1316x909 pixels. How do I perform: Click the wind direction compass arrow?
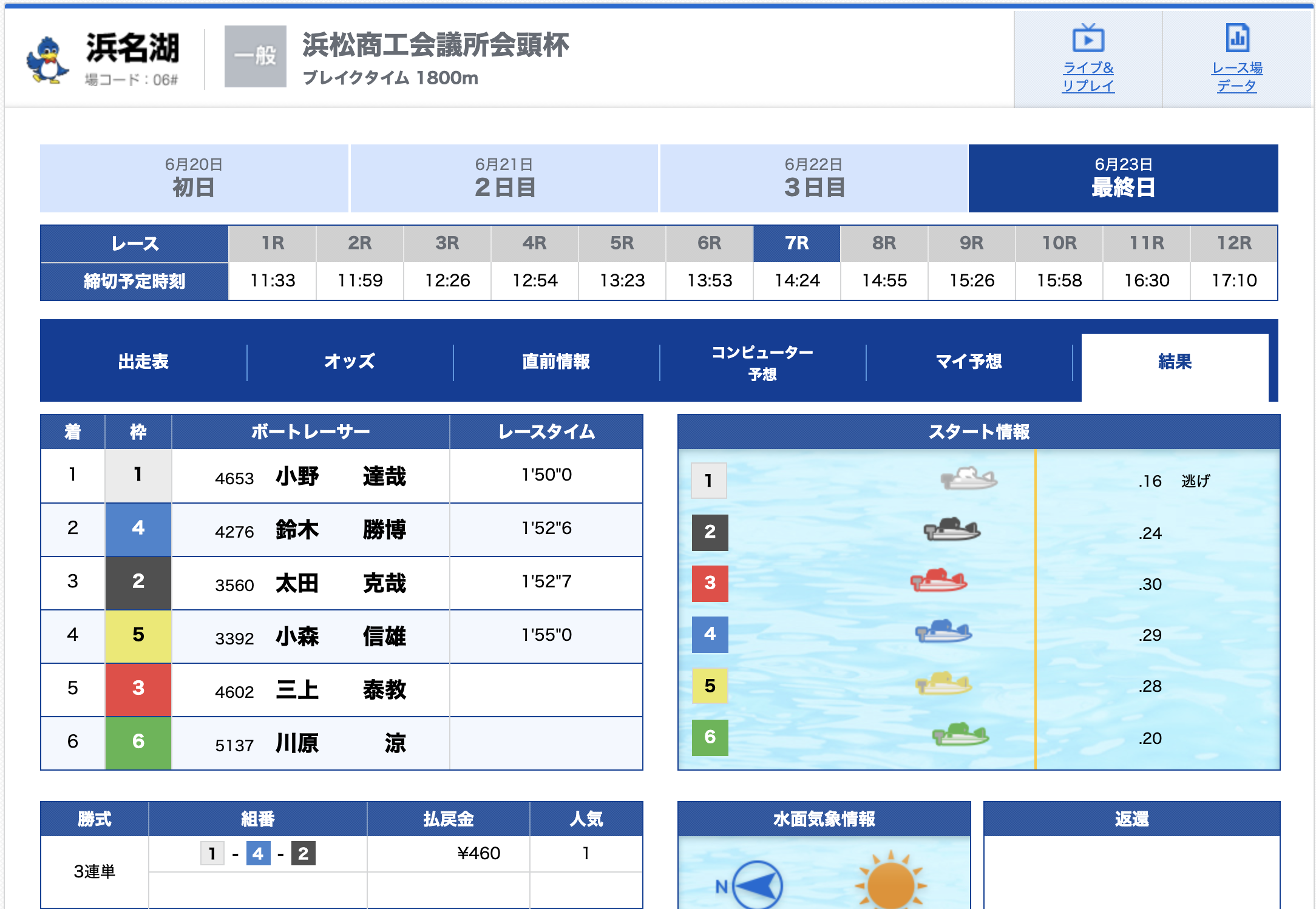click(x=758, y=885)
